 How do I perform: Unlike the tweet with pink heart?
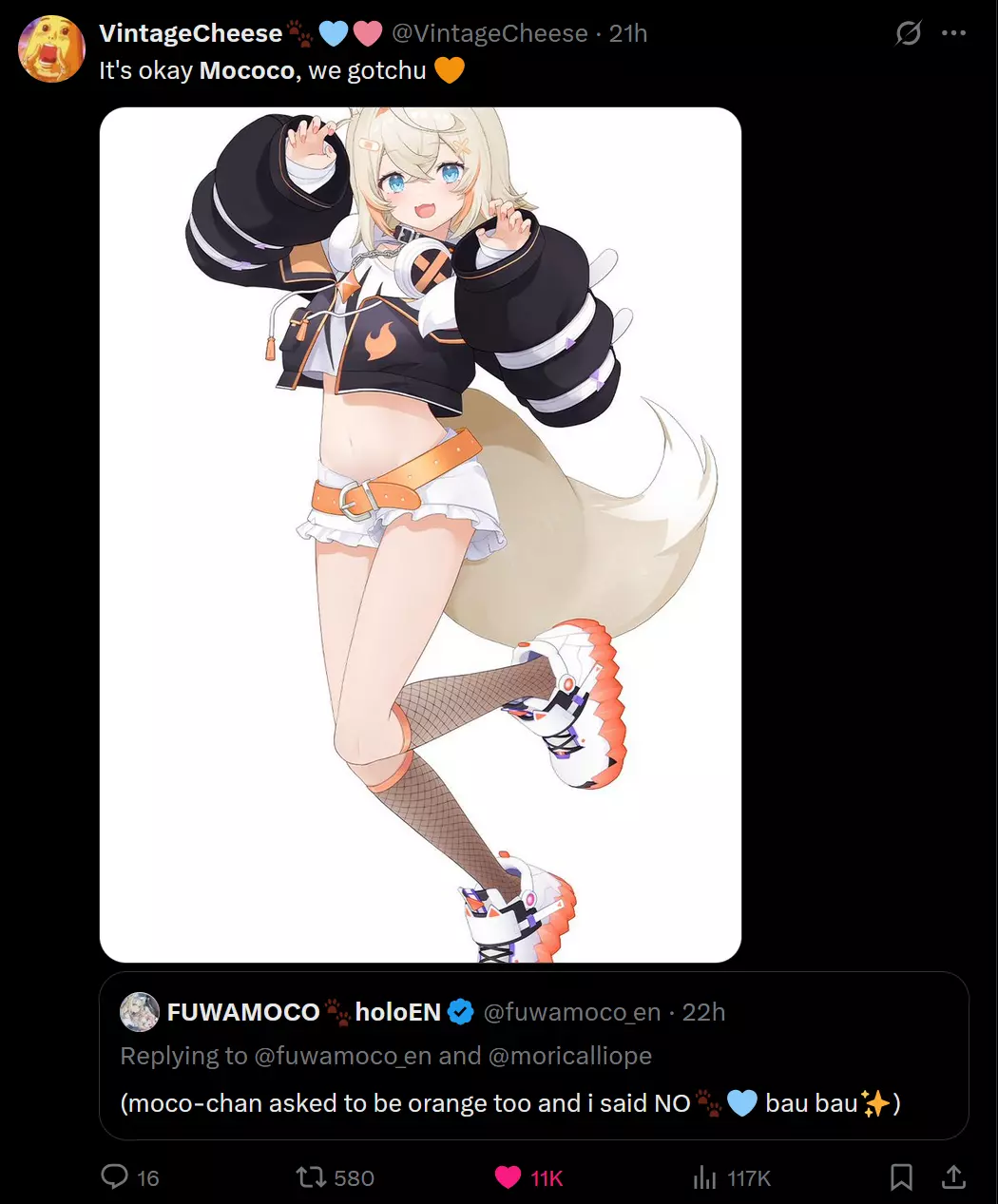[509, 1177]
